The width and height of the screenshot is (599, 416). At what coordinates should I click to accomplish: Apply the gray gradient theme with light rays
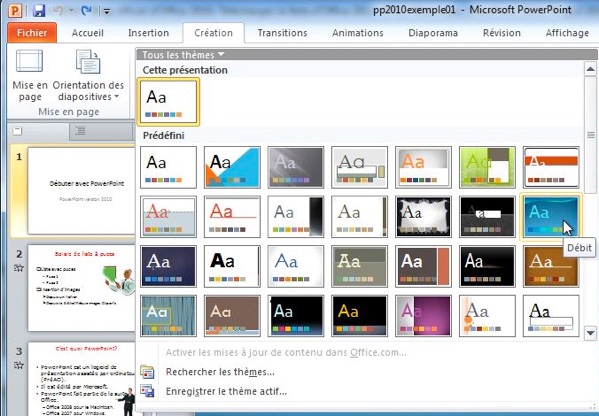pyautogui.click(x=296, y=167)
